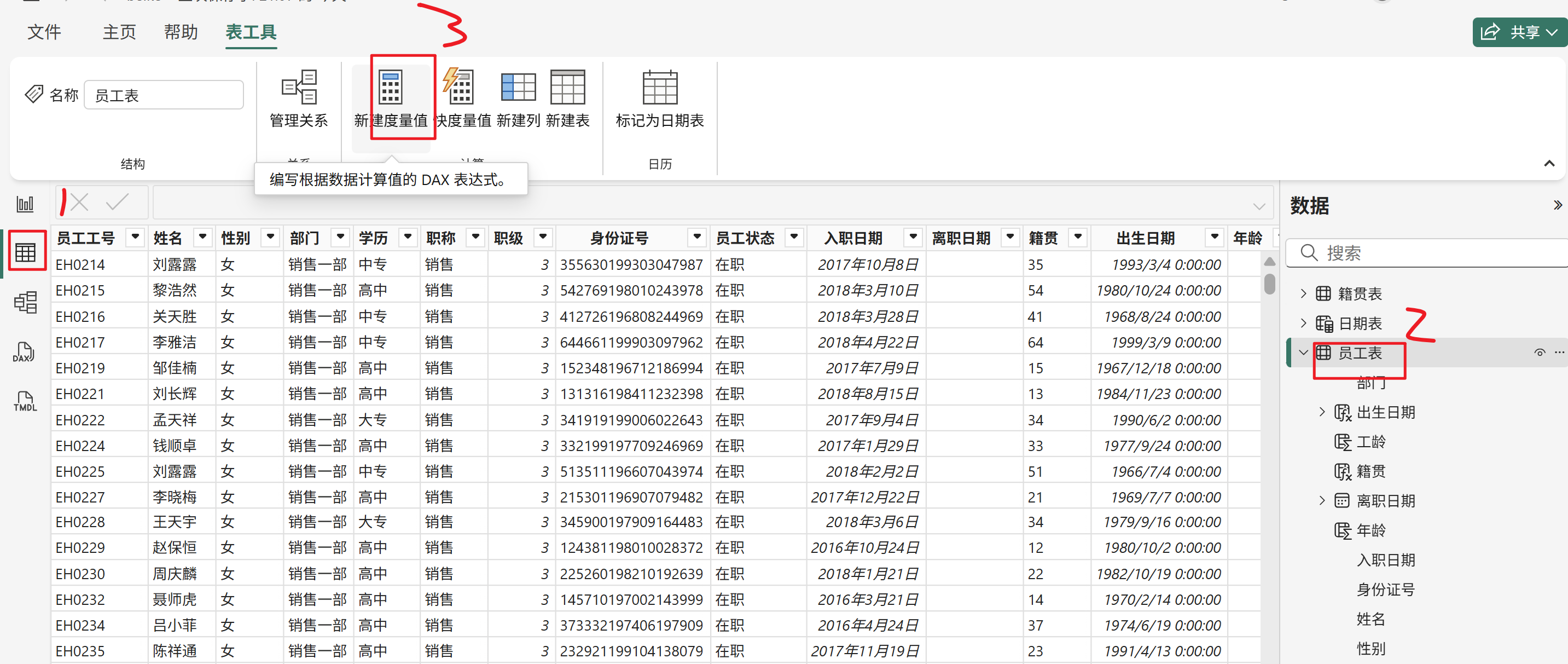Open the 部门 column filter dropdown
This screenshot has height=664, width=1568.
point(340,237)
